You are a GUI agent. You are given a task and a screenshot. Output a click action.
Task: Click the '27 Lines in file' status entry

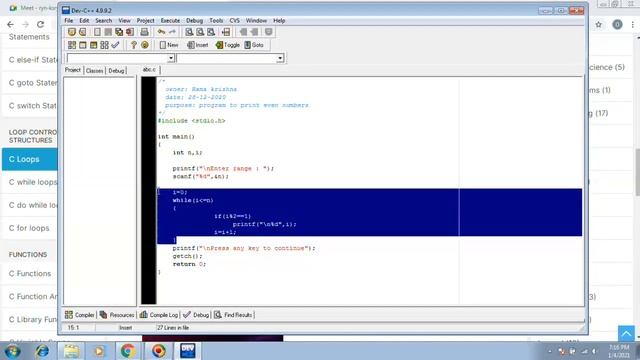pos(173,327)
